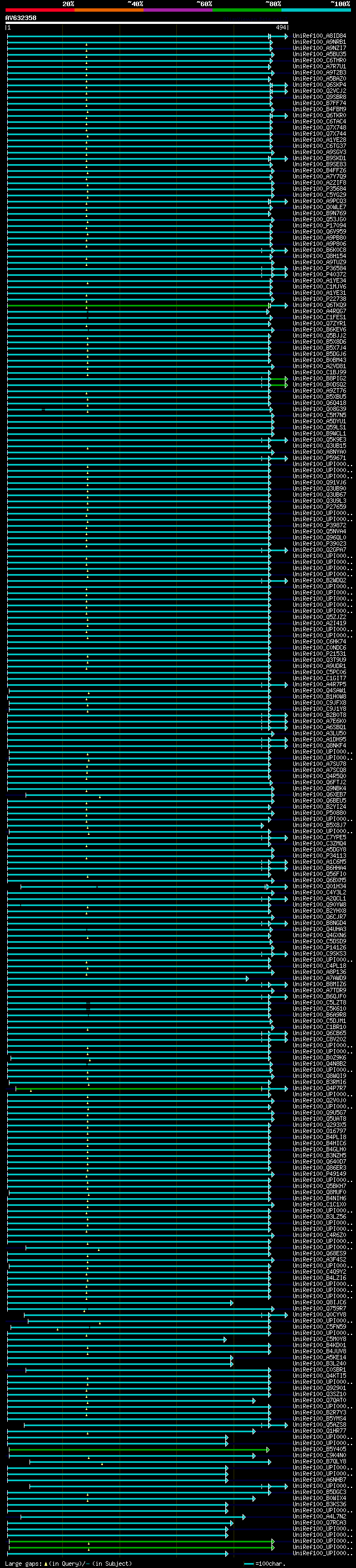Select hit label UniRef100_B6KEV6
Screen dimensions: 356x1568
click(319, 329)
